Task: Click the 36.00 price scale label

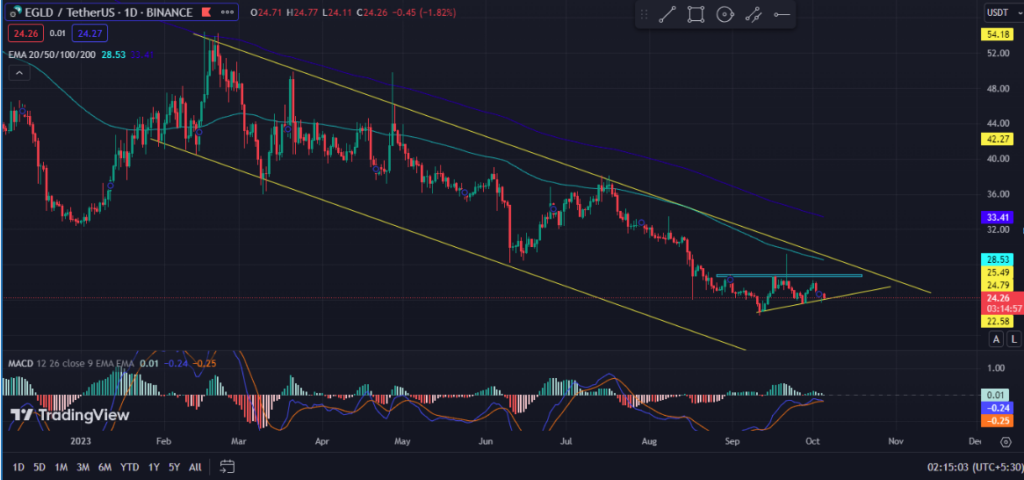Action: click(997, 194)
